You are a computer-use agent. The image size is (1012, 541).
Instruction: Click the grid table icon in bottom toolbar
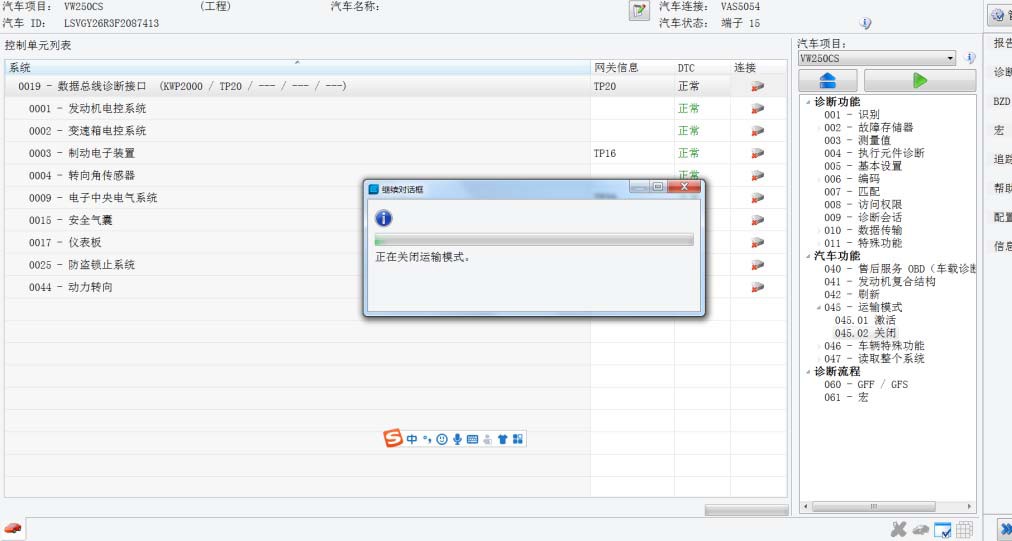point(964,530)
